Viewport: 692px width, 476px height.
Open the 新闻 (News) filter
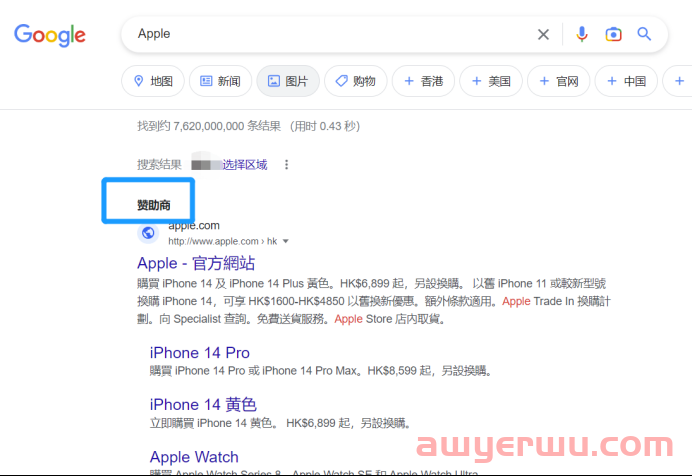(220, 81)
